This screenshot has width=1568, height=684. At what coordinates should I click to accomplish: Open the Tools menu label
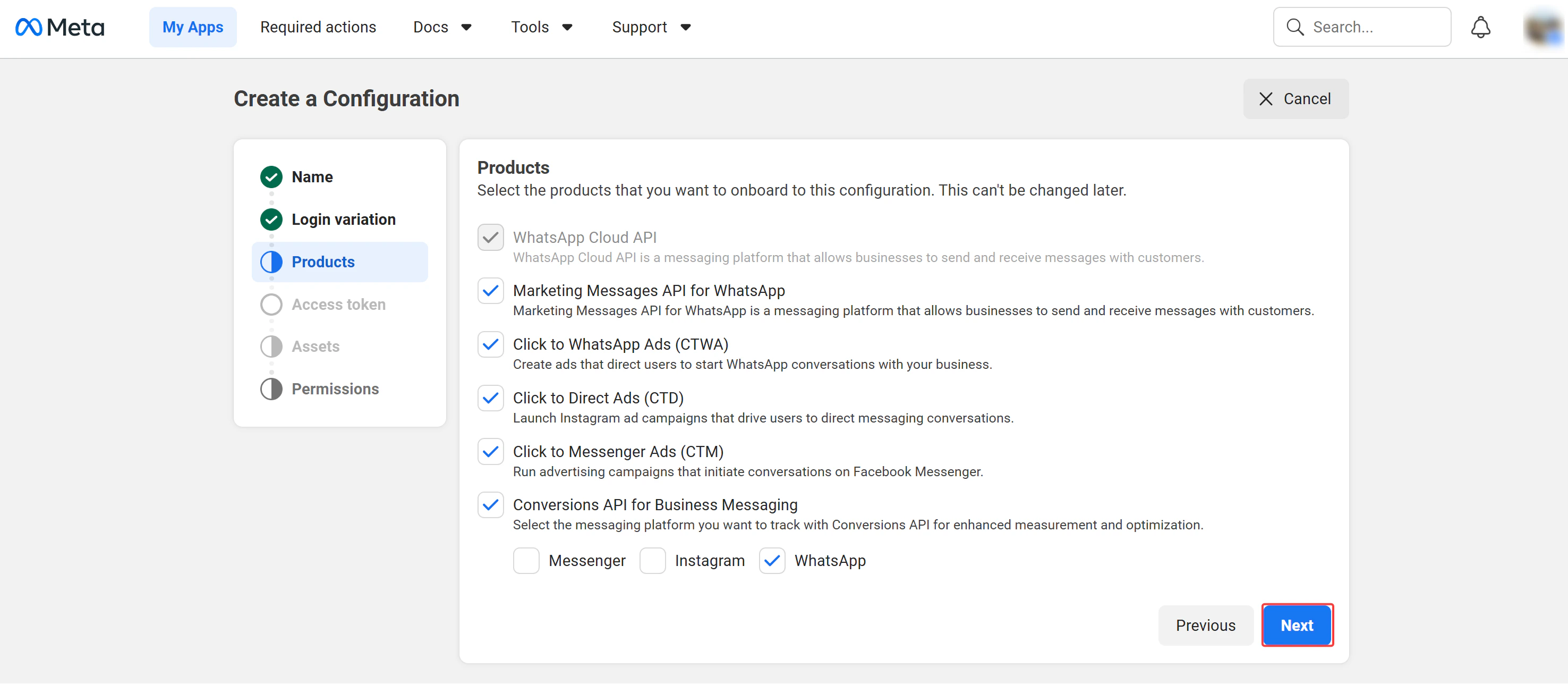(x=530, y=28)
